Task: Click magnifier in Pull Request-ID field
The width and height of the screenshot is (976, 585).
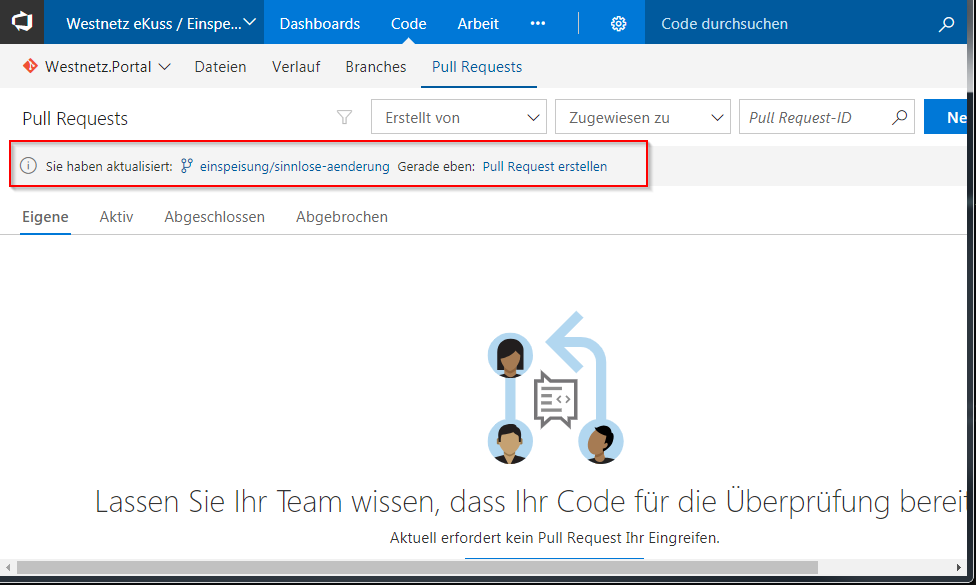Action: [x=900, y=117]
